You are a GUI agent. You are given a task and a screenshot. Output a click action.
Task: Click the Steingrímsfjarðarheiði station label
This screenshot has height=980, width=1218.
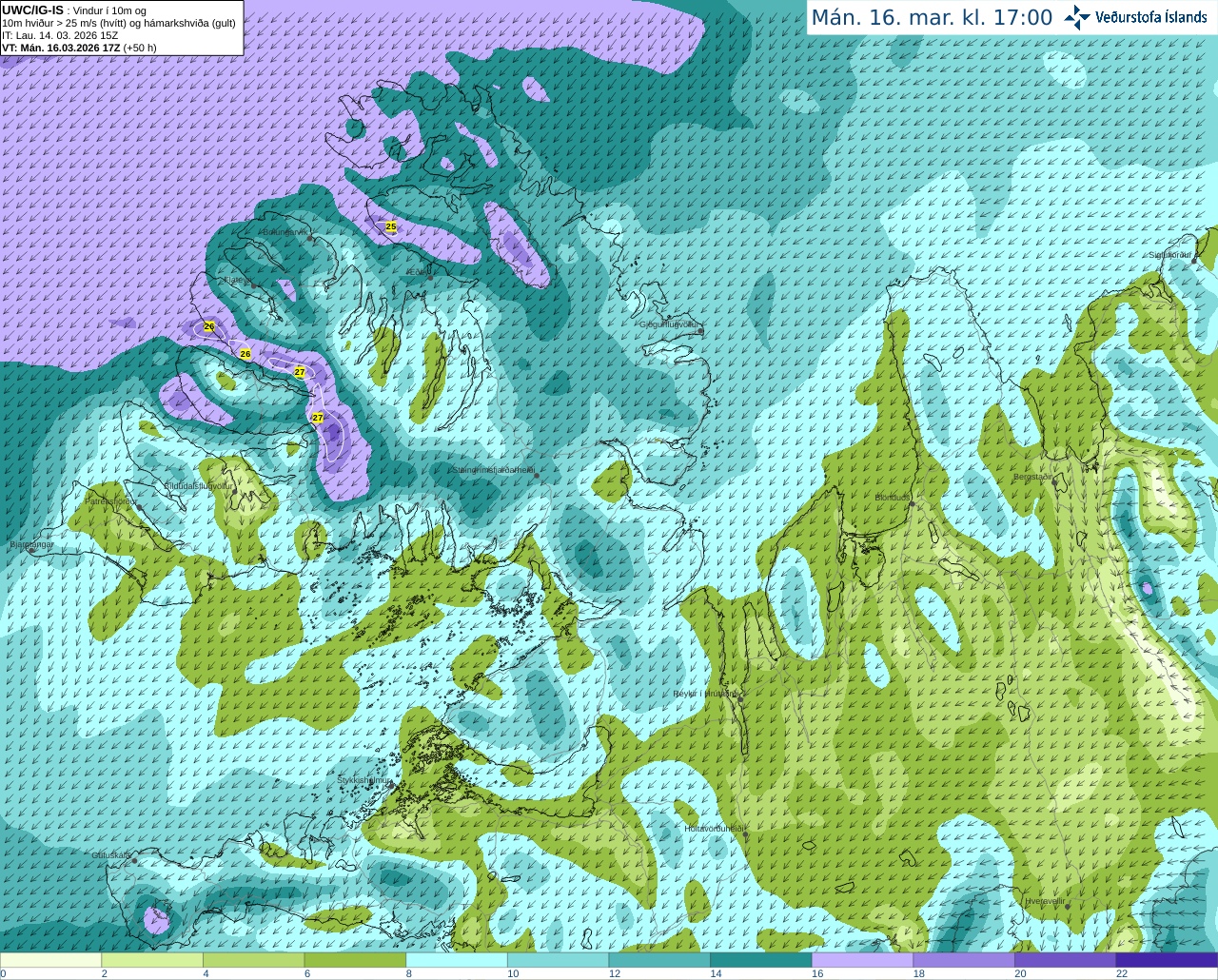492,469
